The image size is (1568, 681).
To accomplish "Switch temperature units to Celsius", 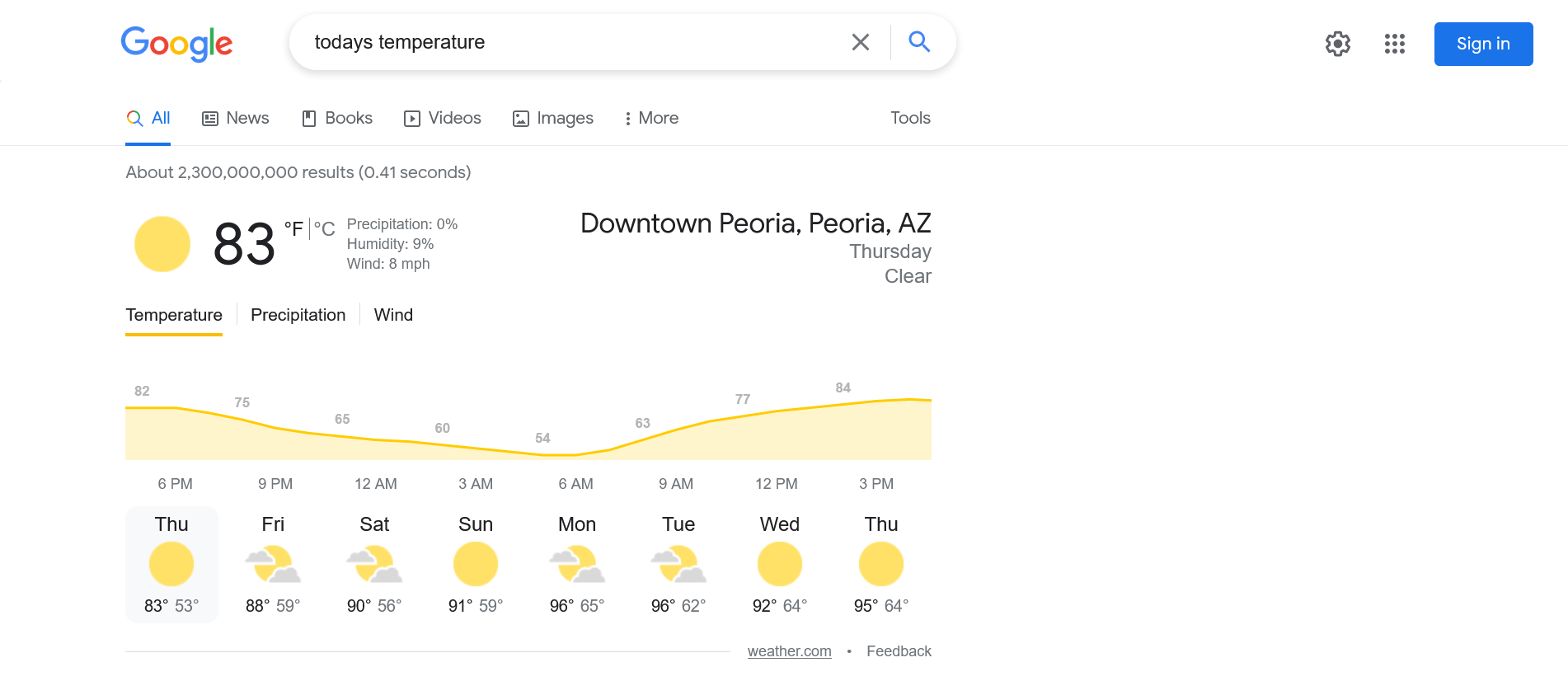I will (325, 229).
